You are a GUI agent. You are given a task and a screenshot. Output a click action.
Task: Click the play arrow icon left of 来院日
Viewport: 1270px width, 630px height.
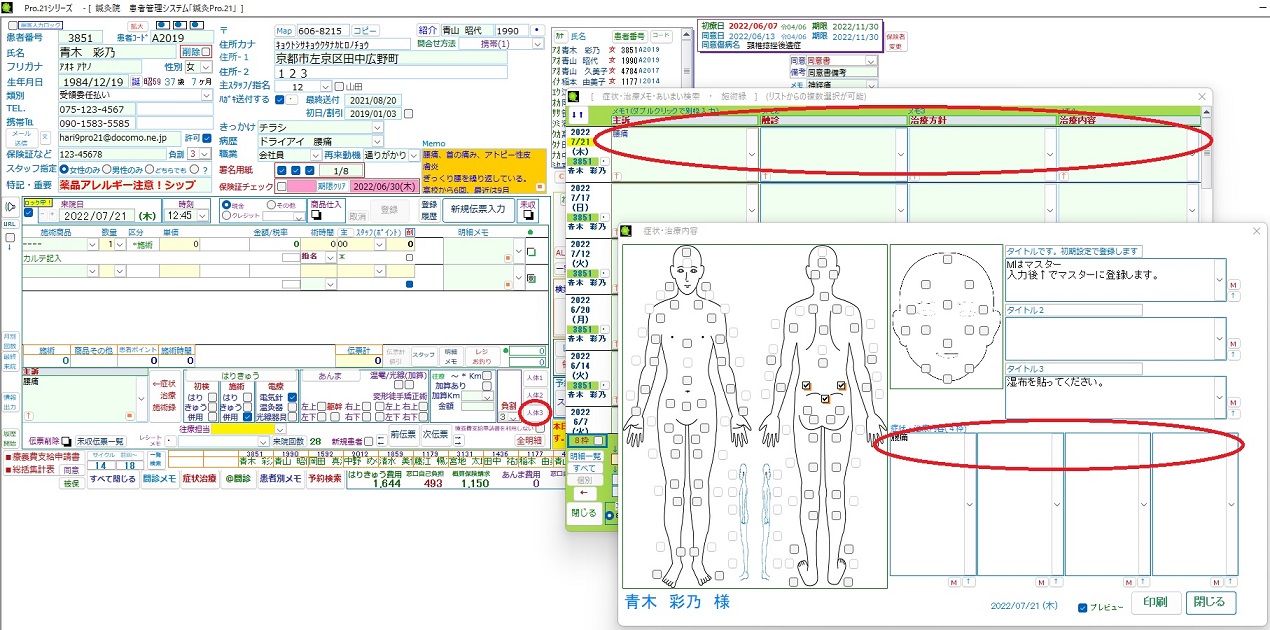click(x=10, y=206)
